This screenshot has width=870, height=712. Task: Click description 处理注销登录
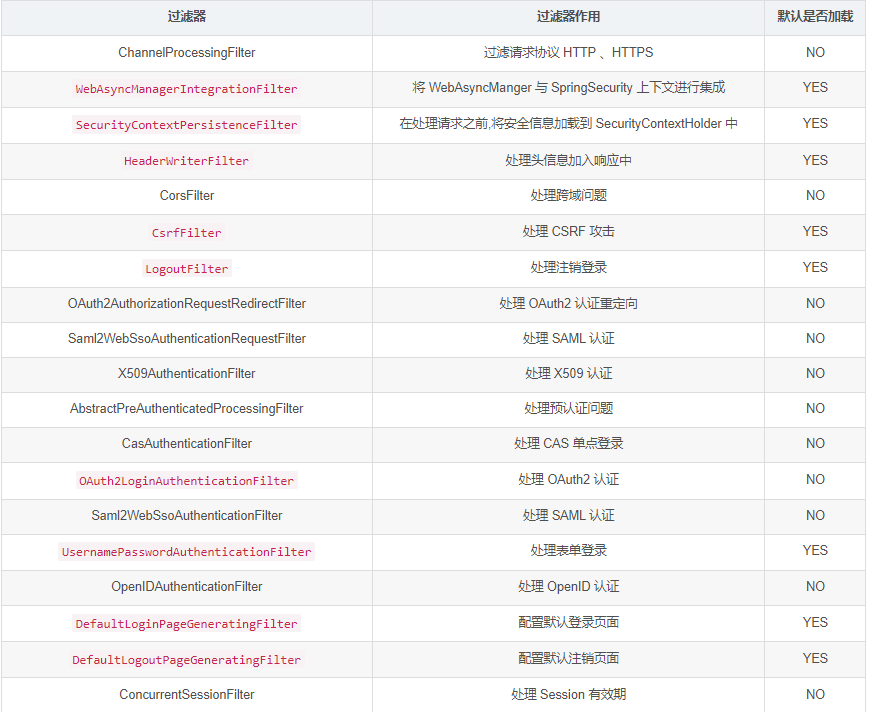pos(568,267)
